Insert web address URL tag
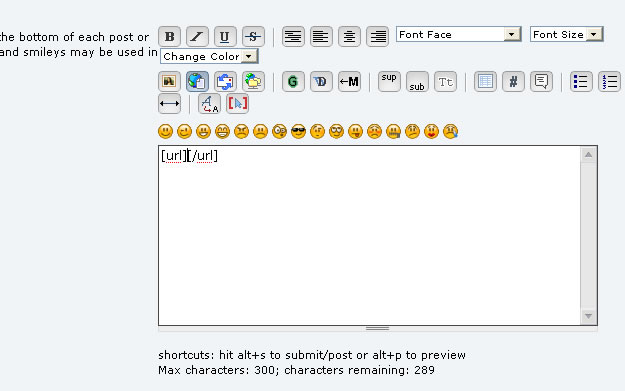Screen dimensions: 625x391 (x=197, y=82)
